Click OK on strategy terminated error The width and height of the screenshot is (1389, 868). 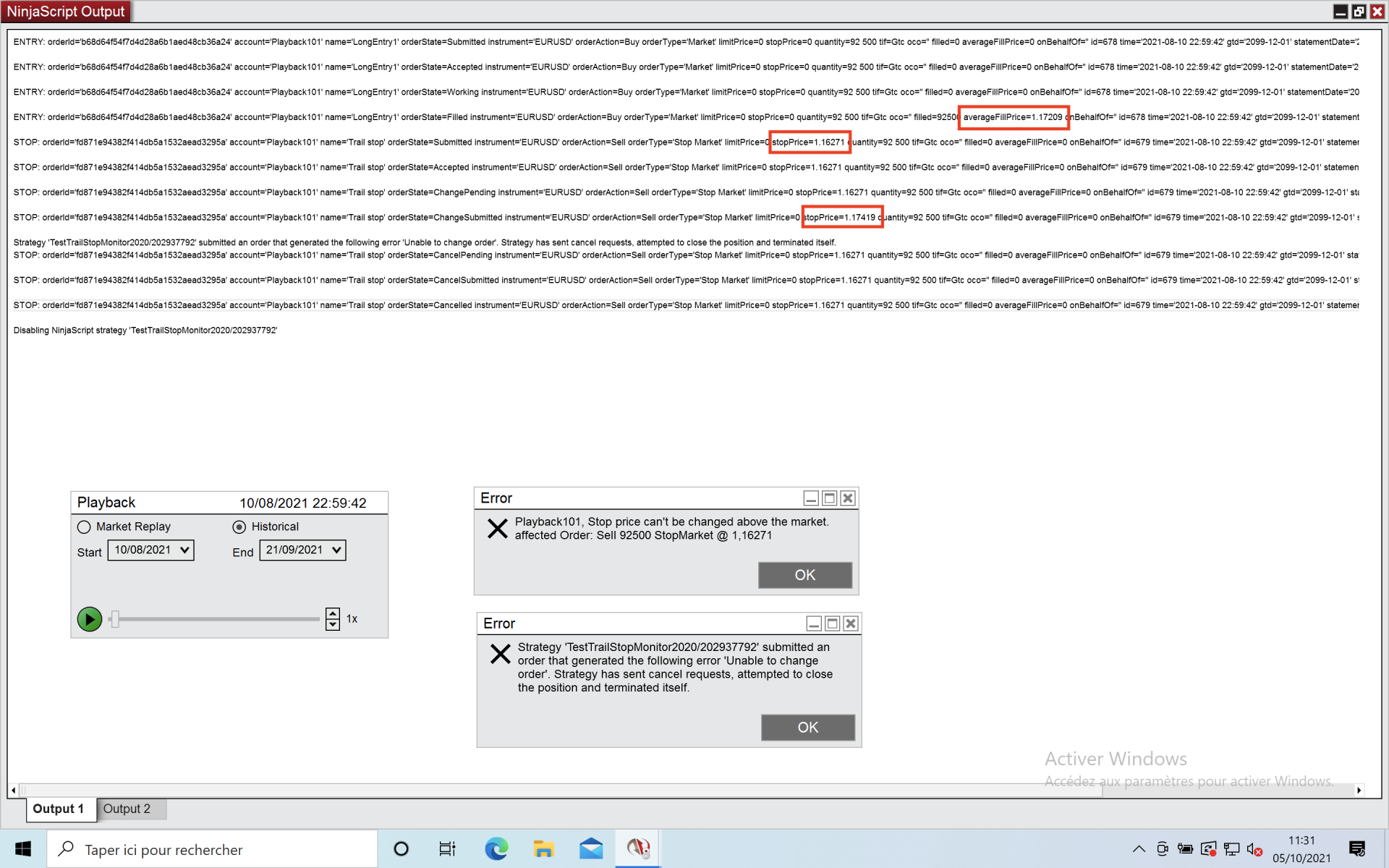pos(807,727)
